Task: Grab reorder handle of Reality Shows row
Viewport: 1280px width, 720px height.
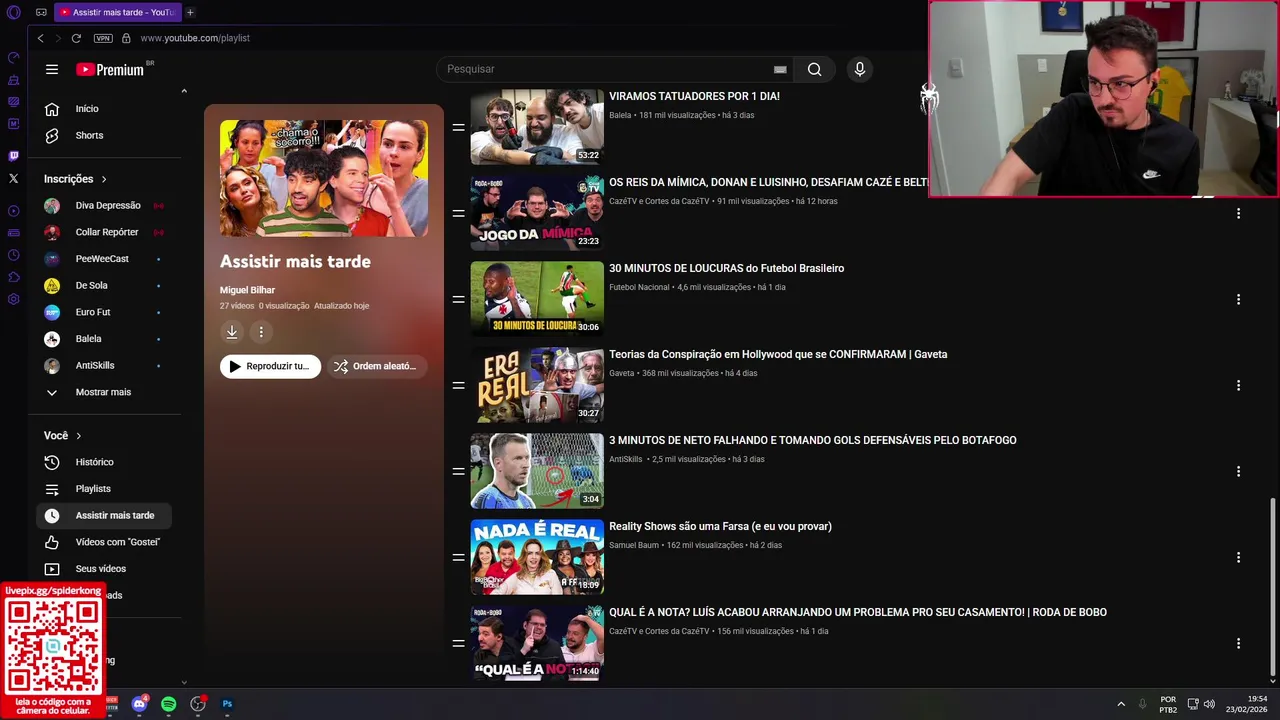Action: 458,557
